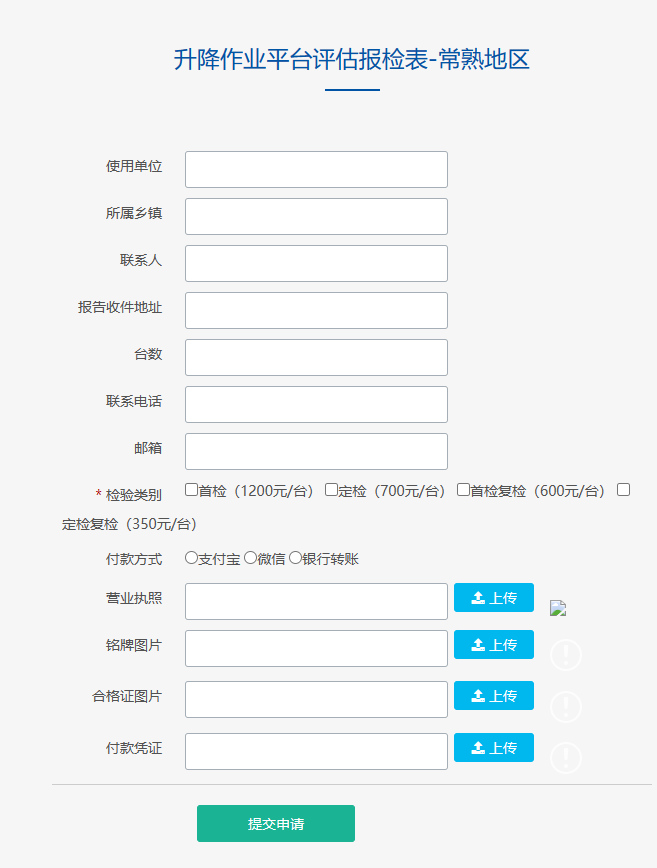Click into the 联系电话 text box
This screenshot has width=657, height=868.
[316, 404]
